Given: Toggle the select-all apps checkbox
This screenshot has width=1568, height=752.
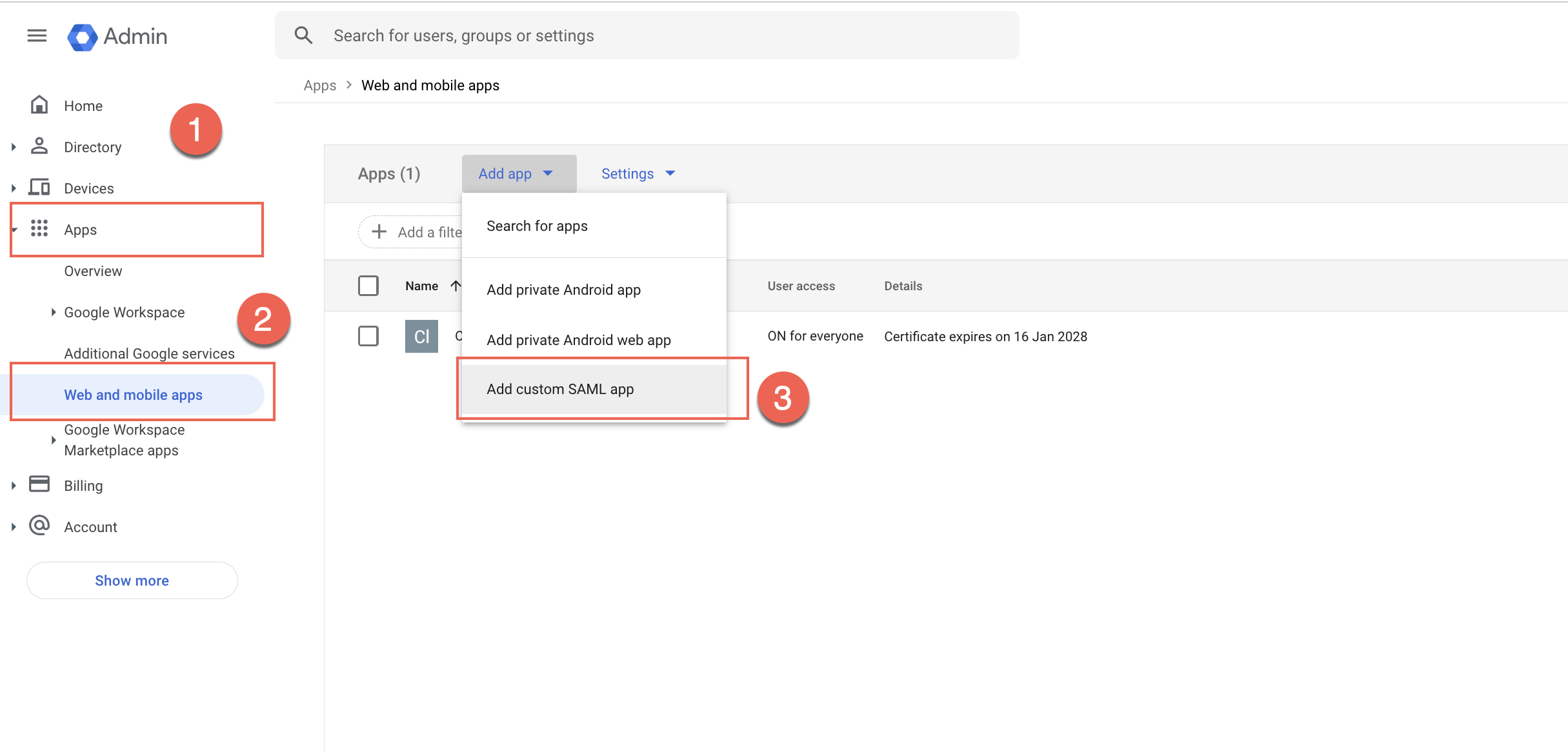Looking at the screenshot, I should pos(368,286).
